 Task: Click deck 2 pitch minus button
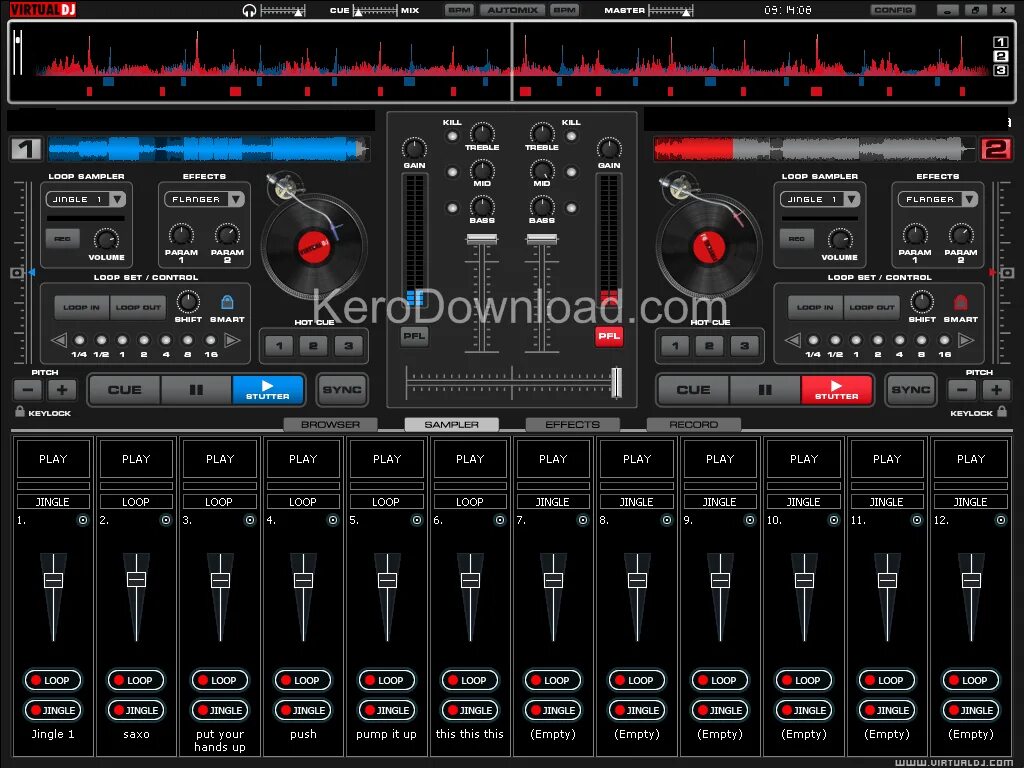962,390
